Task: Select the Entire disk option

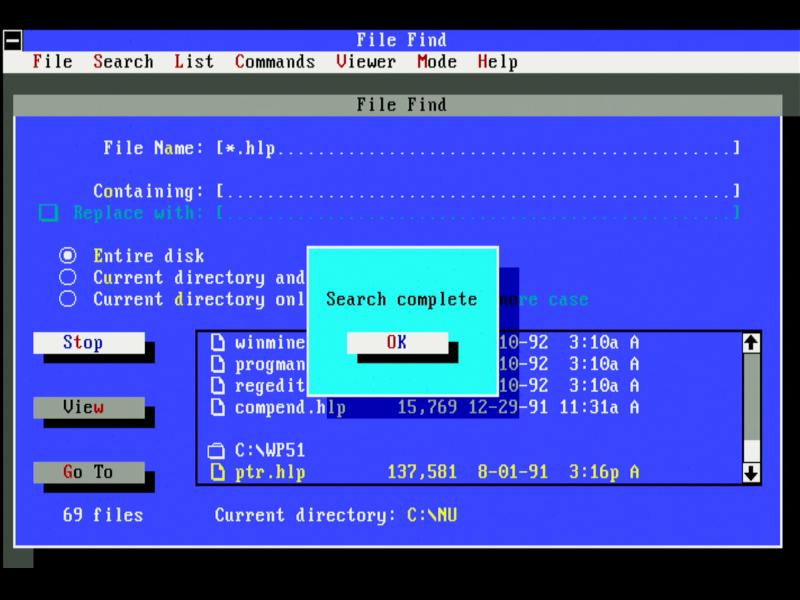Action: [67, 255]
